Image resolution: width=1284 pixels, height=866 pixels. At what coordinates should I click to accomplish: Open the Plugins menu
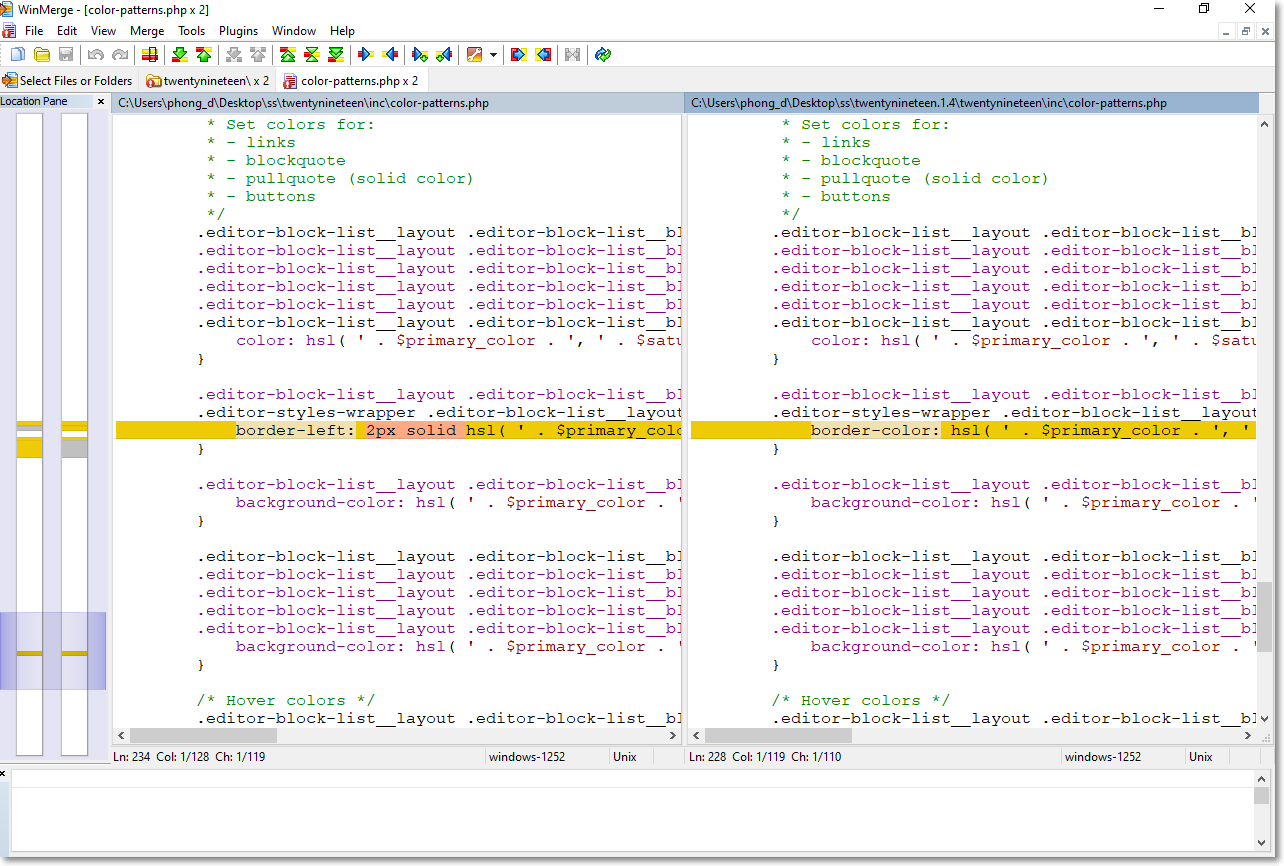[238, 31]
